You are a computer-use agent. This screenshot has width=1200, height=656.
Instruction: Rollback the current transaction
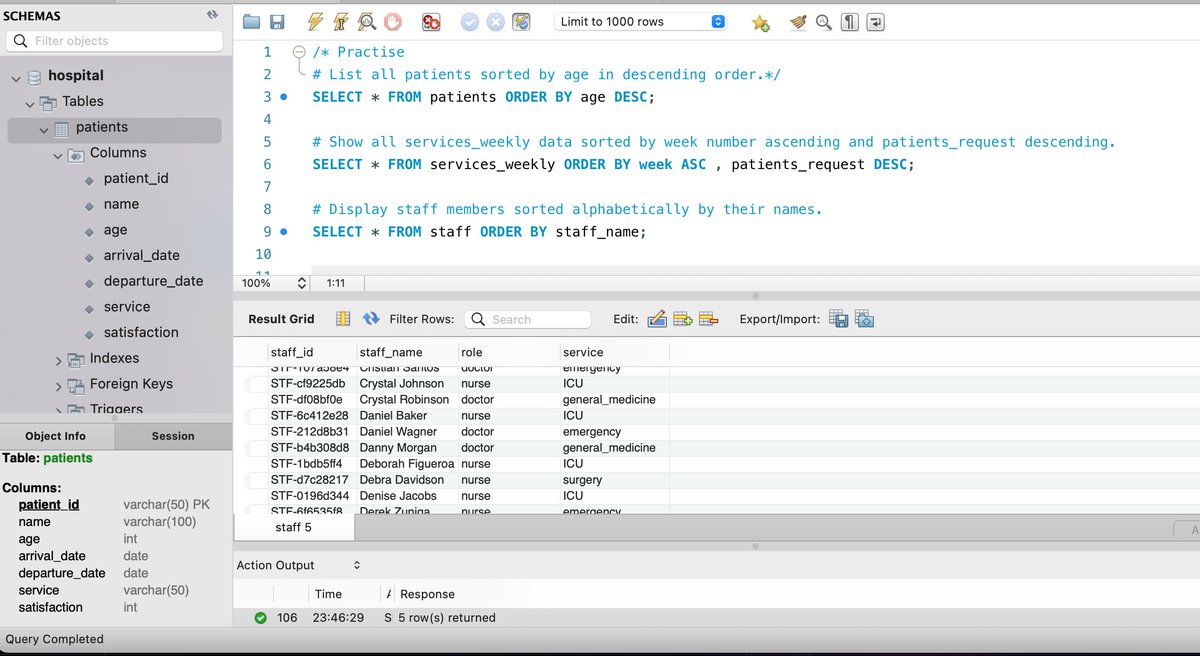[x=496, y=21]
